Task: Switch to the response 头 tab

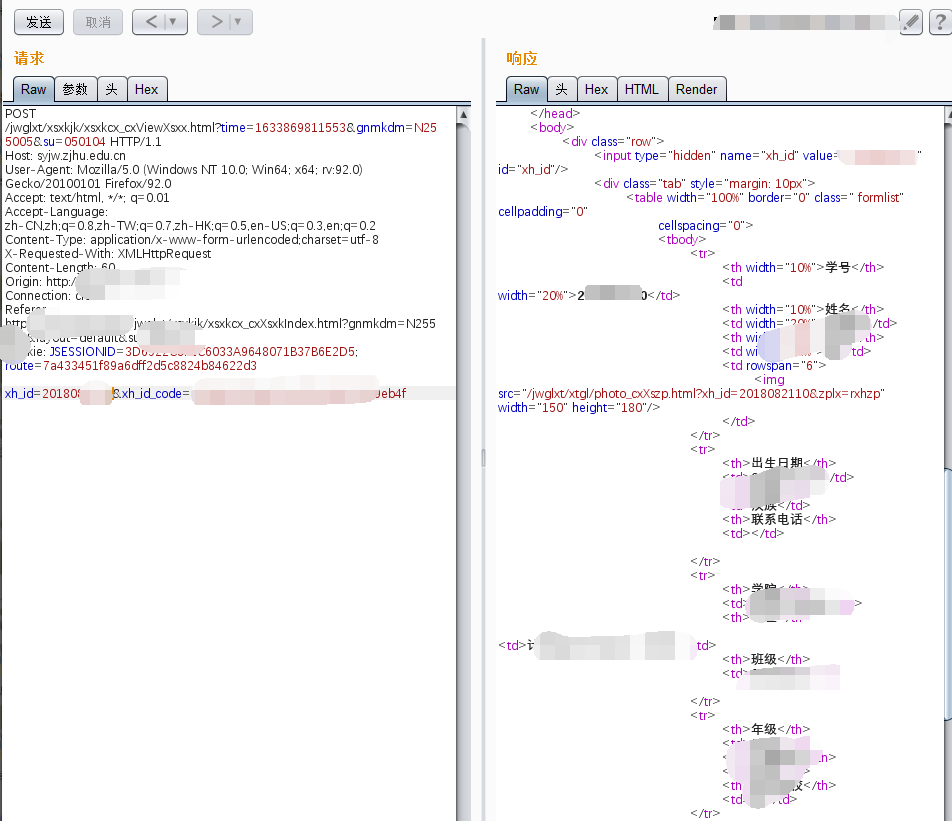Action: 562,89
